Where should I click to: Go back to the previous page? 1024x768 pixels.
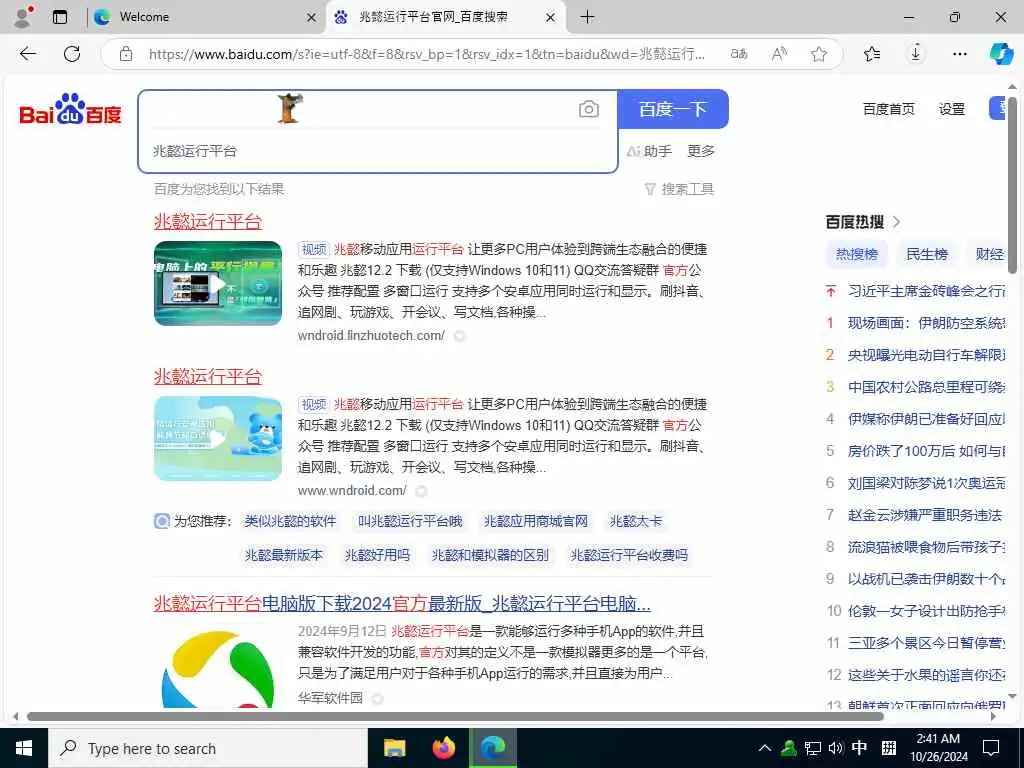(x=27, y=54)
